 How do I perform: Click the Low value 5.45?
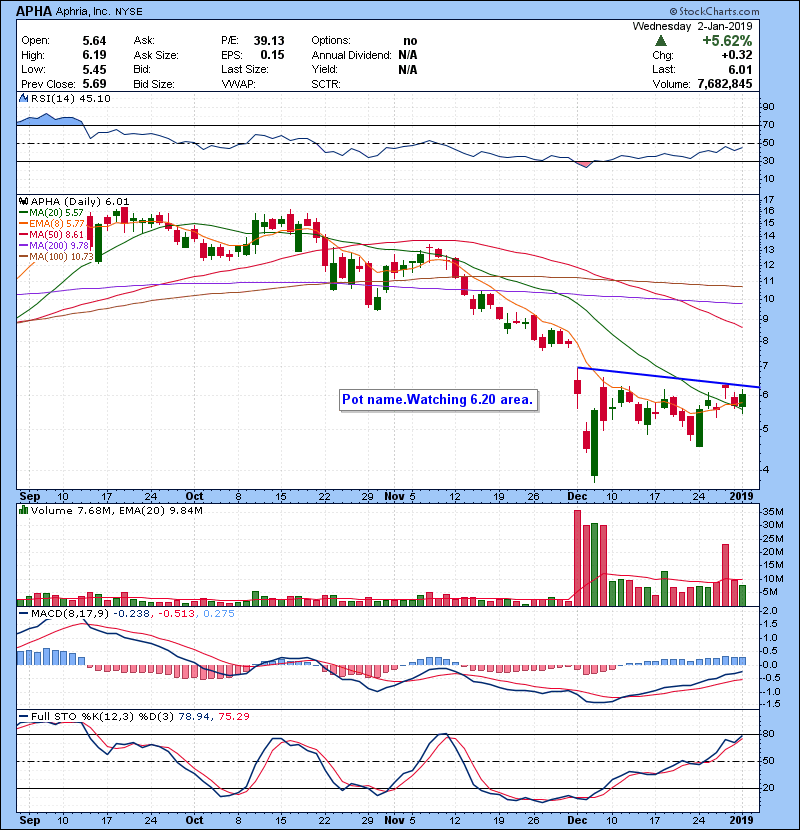(x=94, y=70)
